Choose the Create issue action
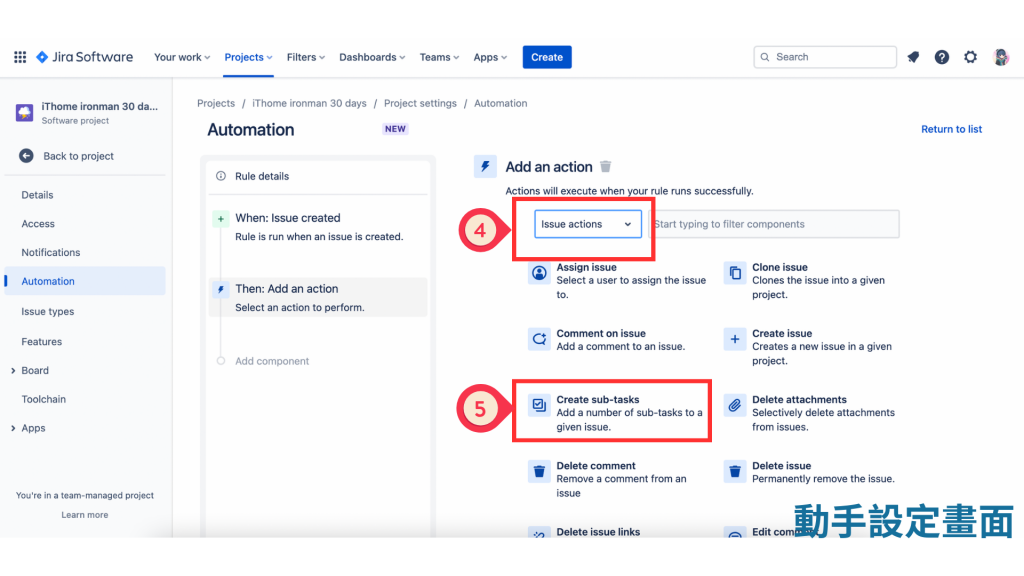 [810, 347]
